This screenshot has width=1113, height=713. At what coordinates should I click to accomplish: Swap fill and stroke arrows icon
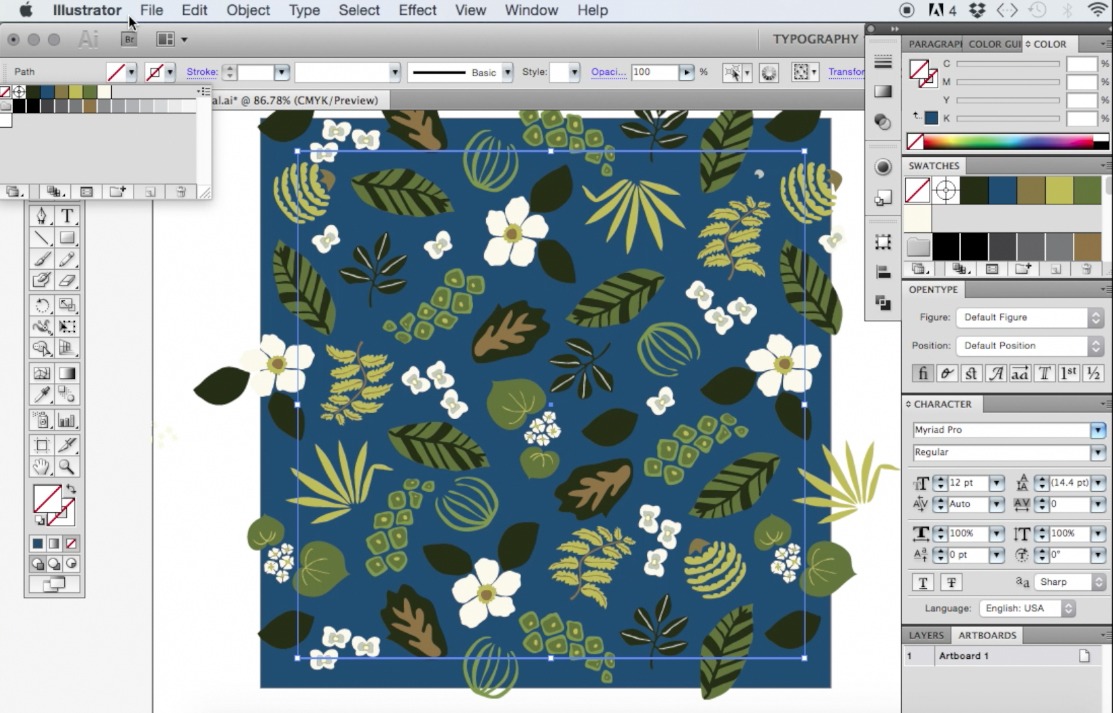pos(71,489)
